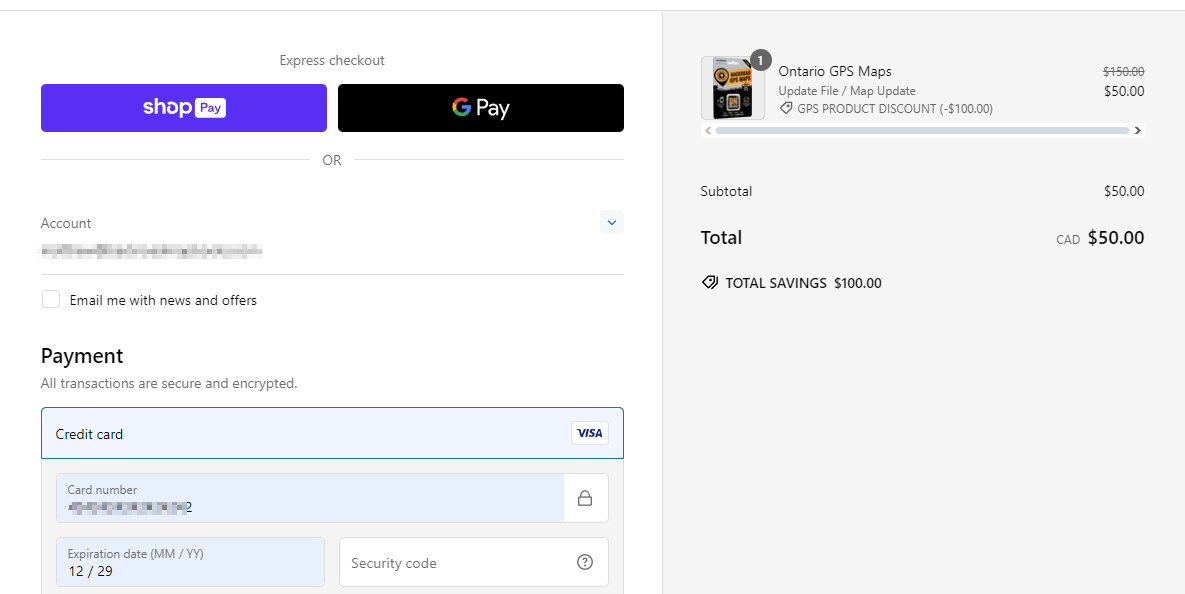Click into the Card number field

[x=310, y=498]
